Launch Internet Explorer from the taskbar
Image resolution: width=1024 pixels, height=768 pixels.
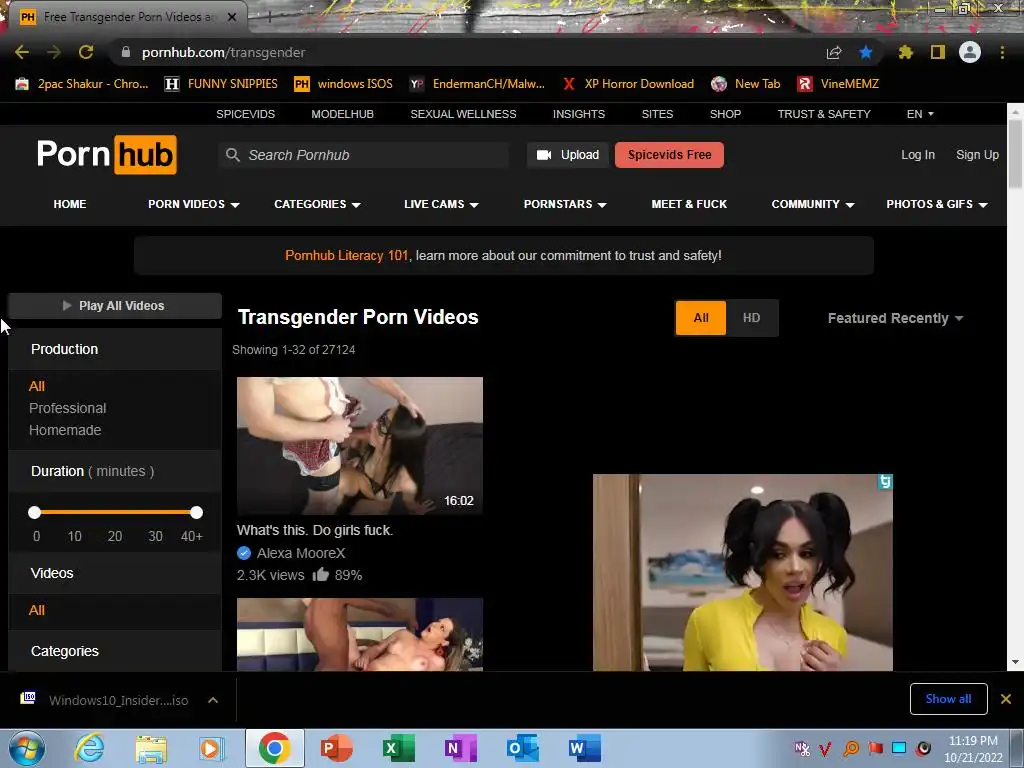click(89, 748)
